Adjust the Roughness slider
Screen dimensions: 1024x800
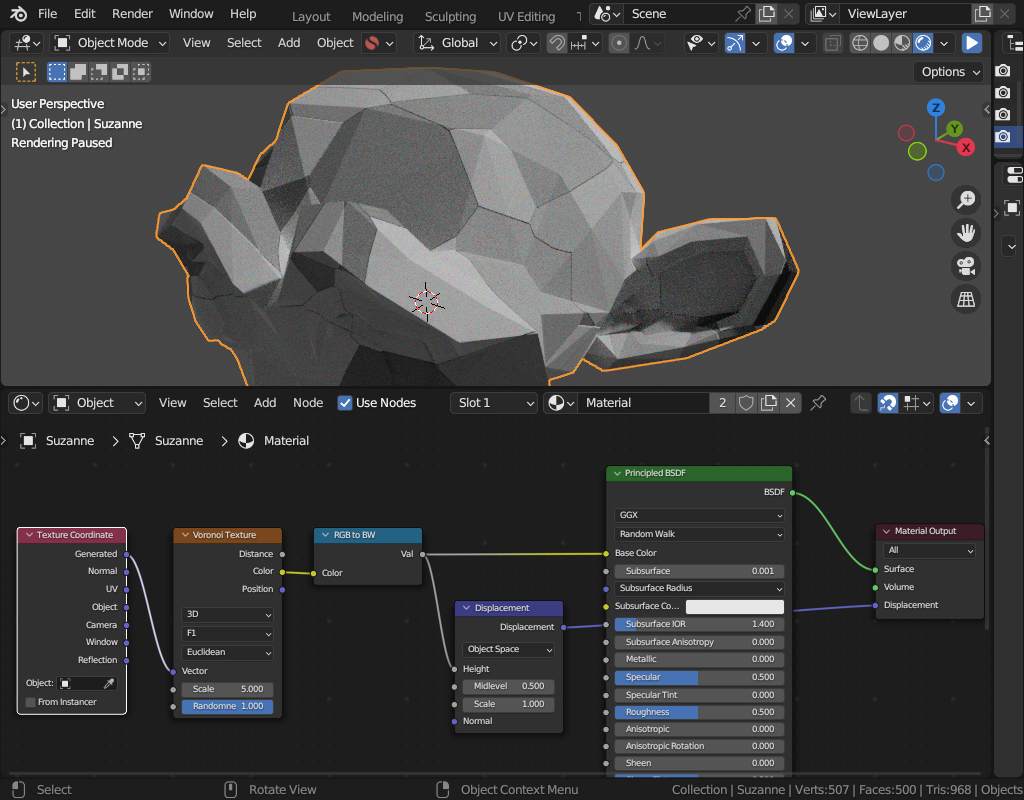tap(699, 712)
